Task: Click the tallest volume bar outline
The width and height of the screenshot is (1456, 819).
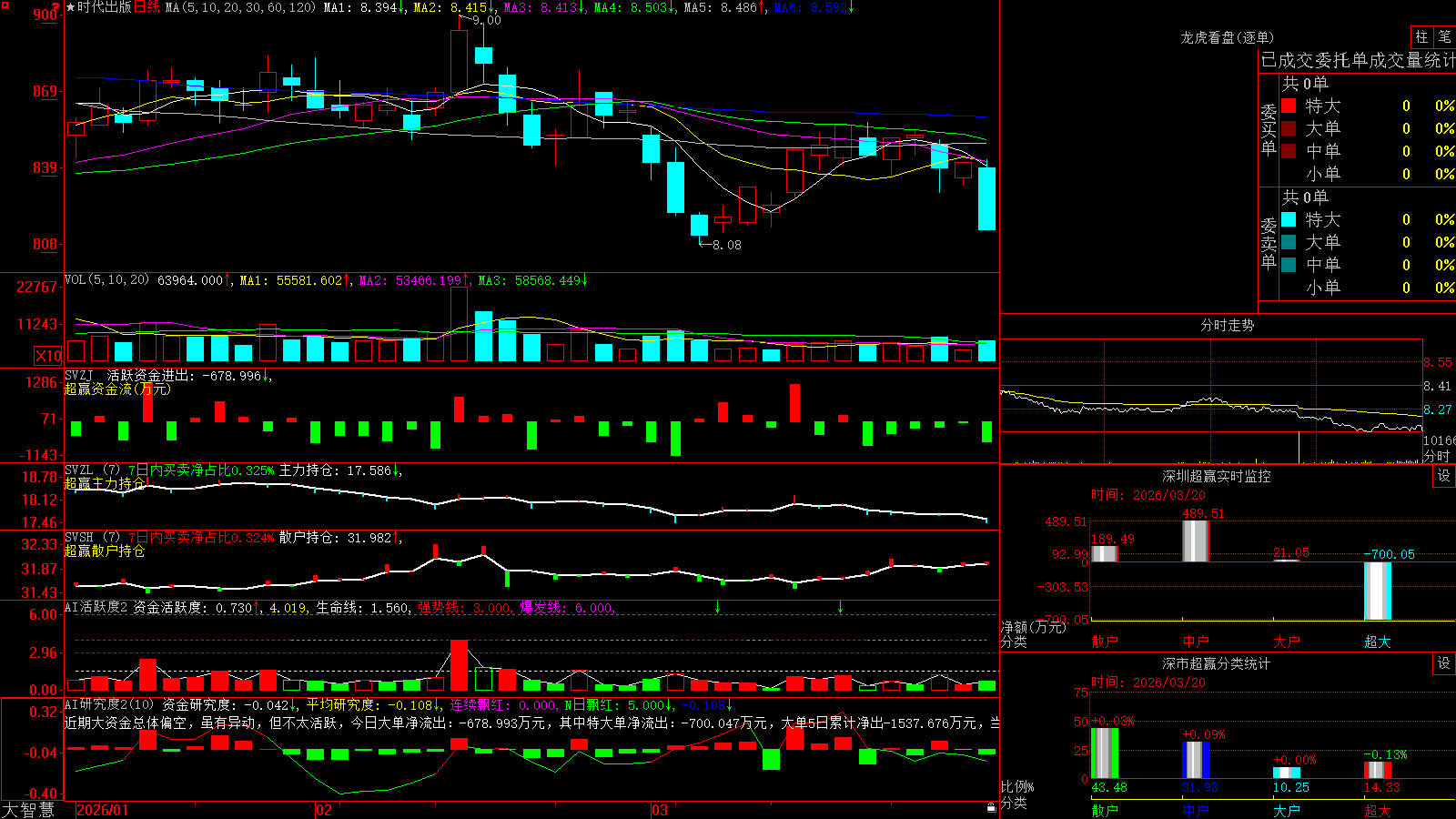Action: pos(459,324)
